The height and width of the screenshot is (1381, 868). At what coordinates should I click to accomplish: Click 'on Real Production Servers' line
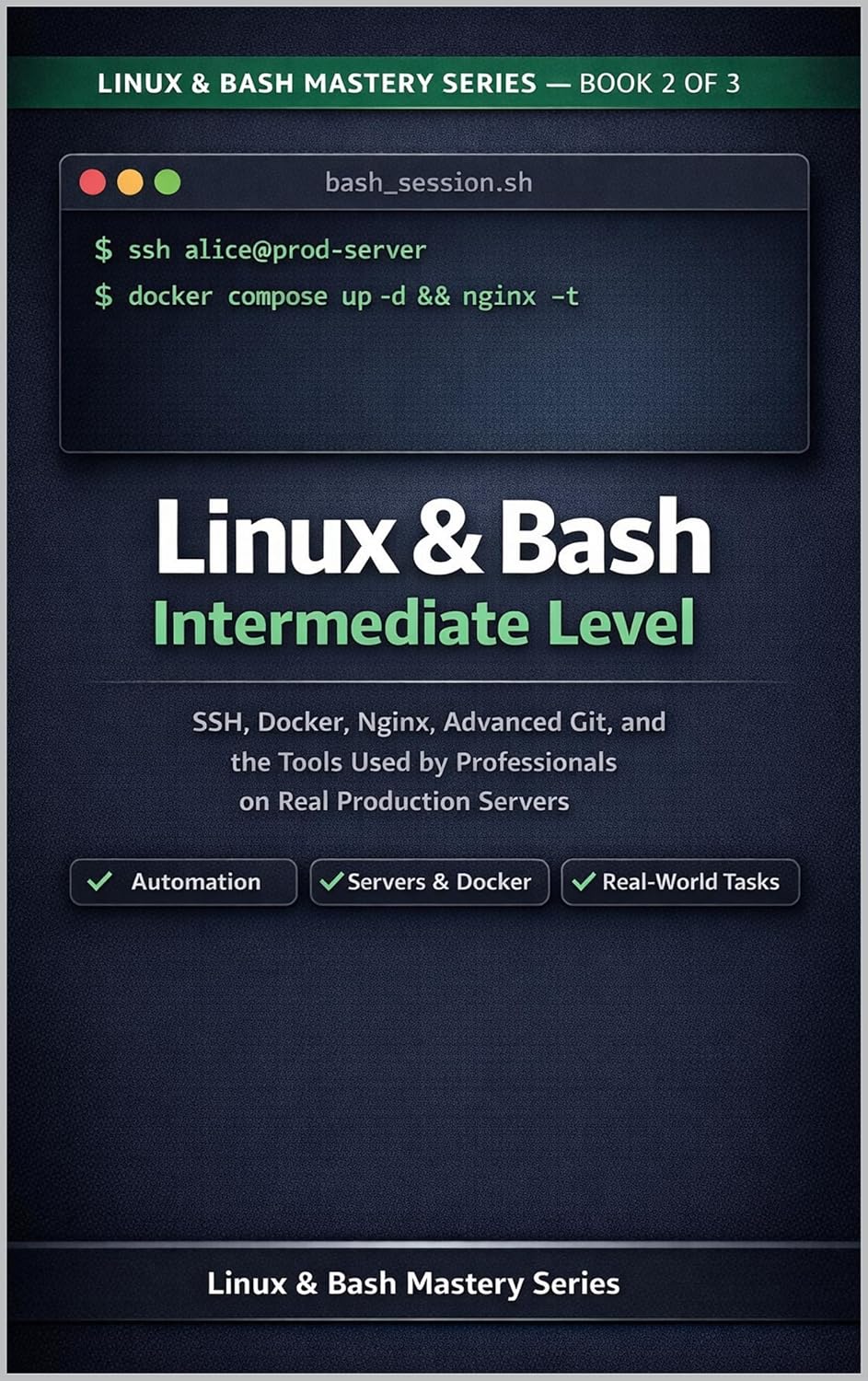[x=404, y=801]
